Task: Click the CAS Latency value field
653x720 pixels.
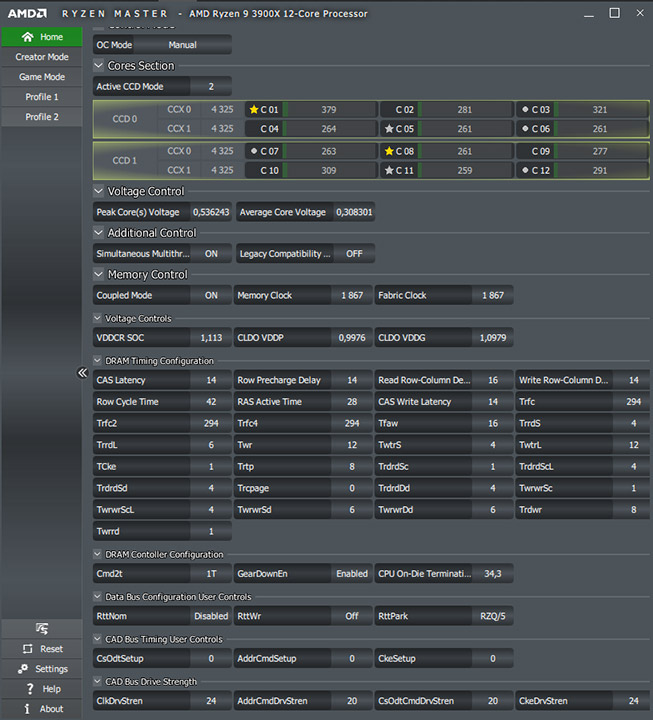Action: (x=211, y=380)
